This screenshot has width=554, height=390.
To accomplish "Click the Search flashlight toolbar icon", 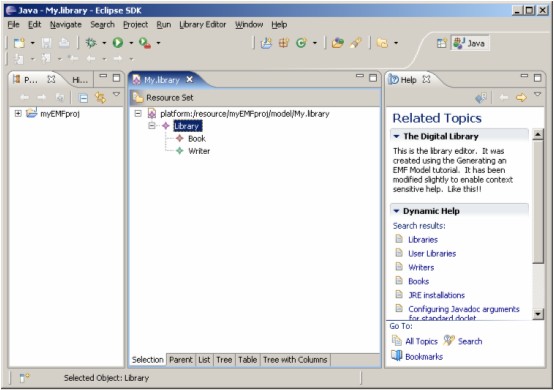I will pyautogui.click(x=356, y=43).
